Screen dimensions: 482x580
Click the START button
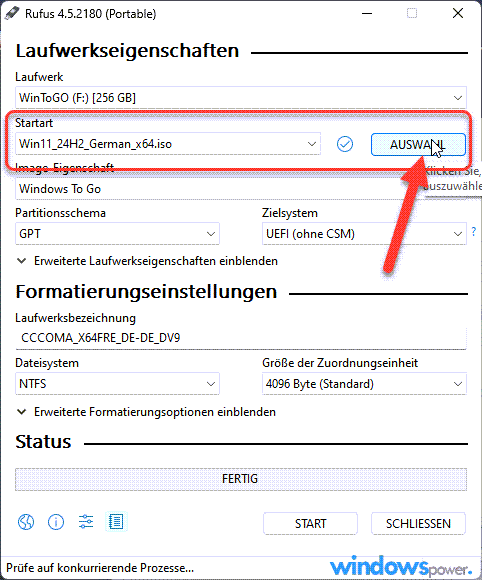310,523
